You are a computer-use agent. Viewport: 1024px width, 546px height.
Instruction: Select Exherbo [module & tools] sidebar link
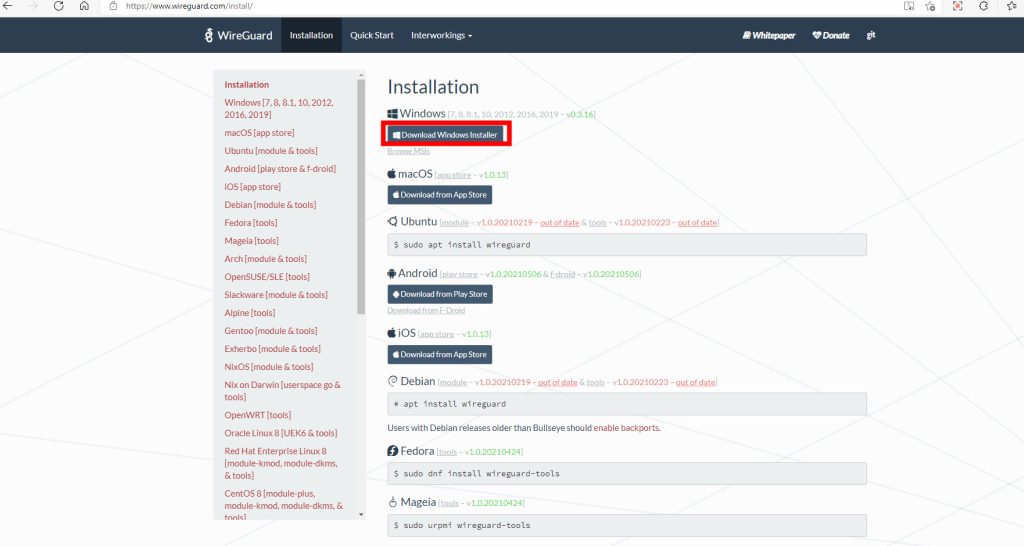pos(272,349)
